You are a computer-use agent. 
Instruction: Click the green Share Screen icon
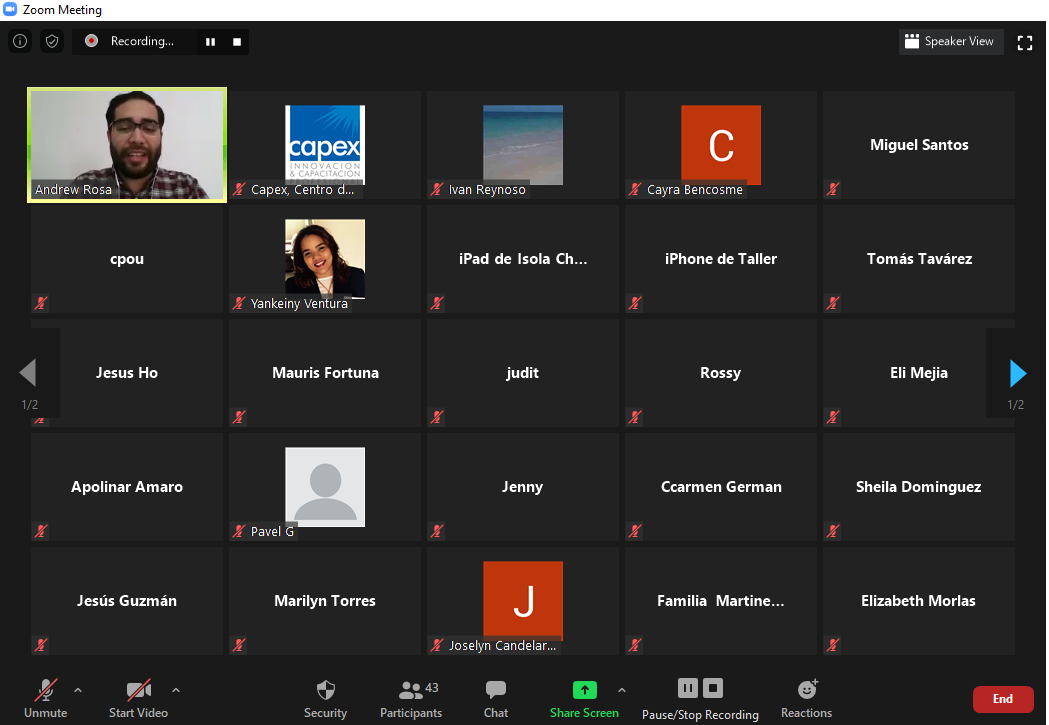click(584, 690)
